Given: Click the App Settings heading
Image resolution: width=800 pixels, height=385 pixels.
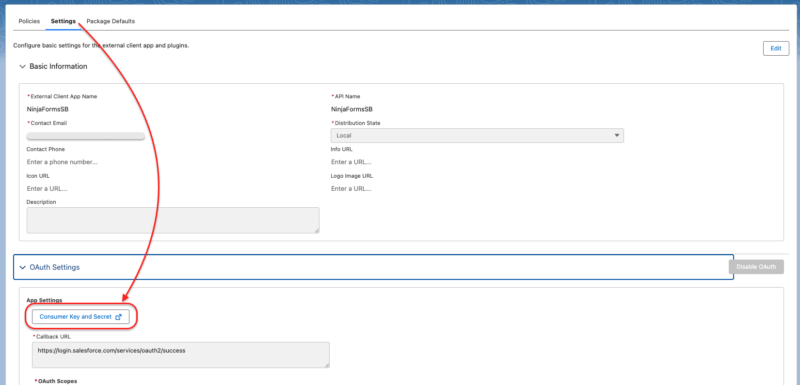Looking at the screenshot, I should [44, 300].
